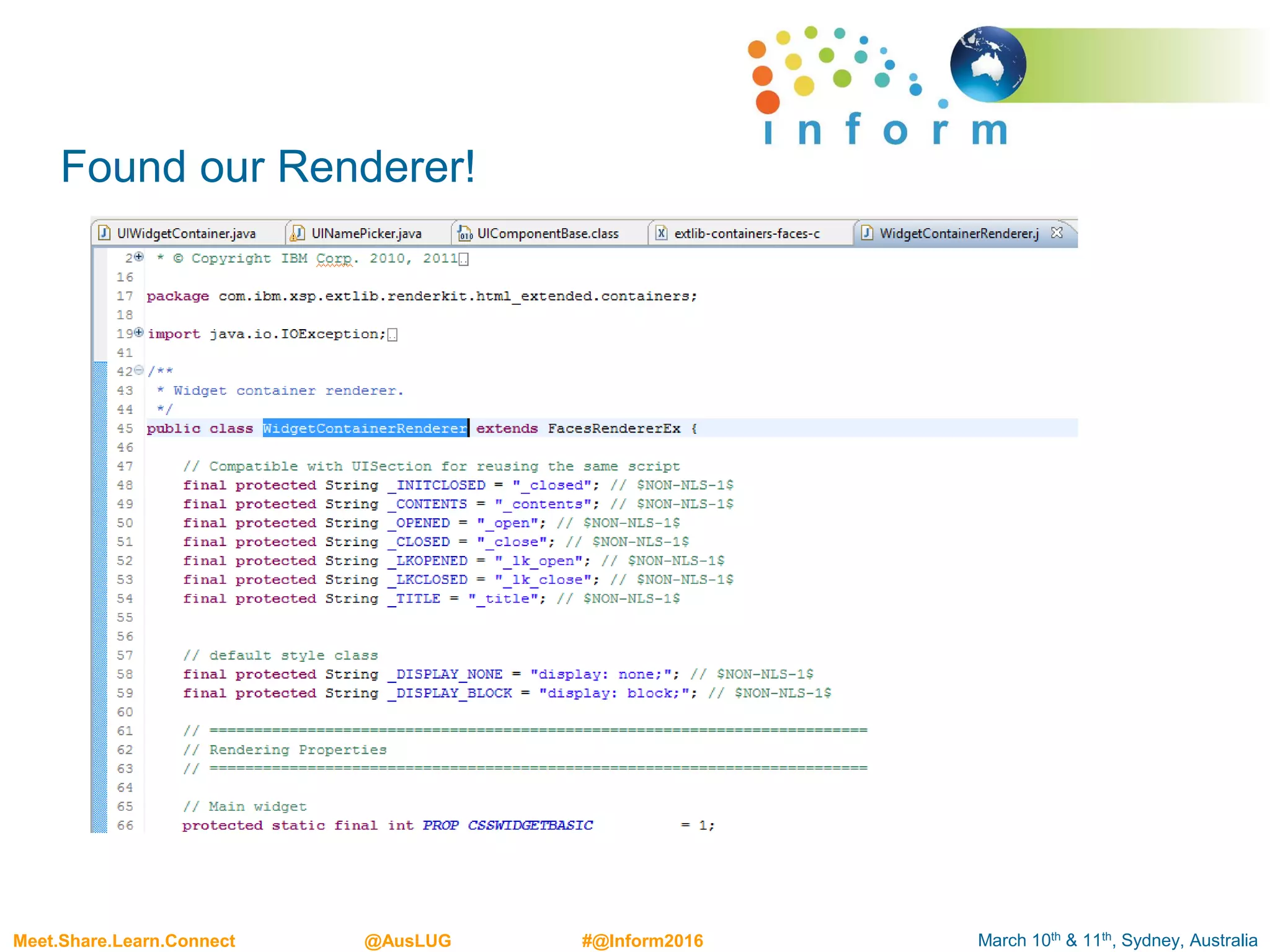Click the UIWidgetContainer.java file icon
This screenshot has height=952, width=1270.
pos(105,233)
